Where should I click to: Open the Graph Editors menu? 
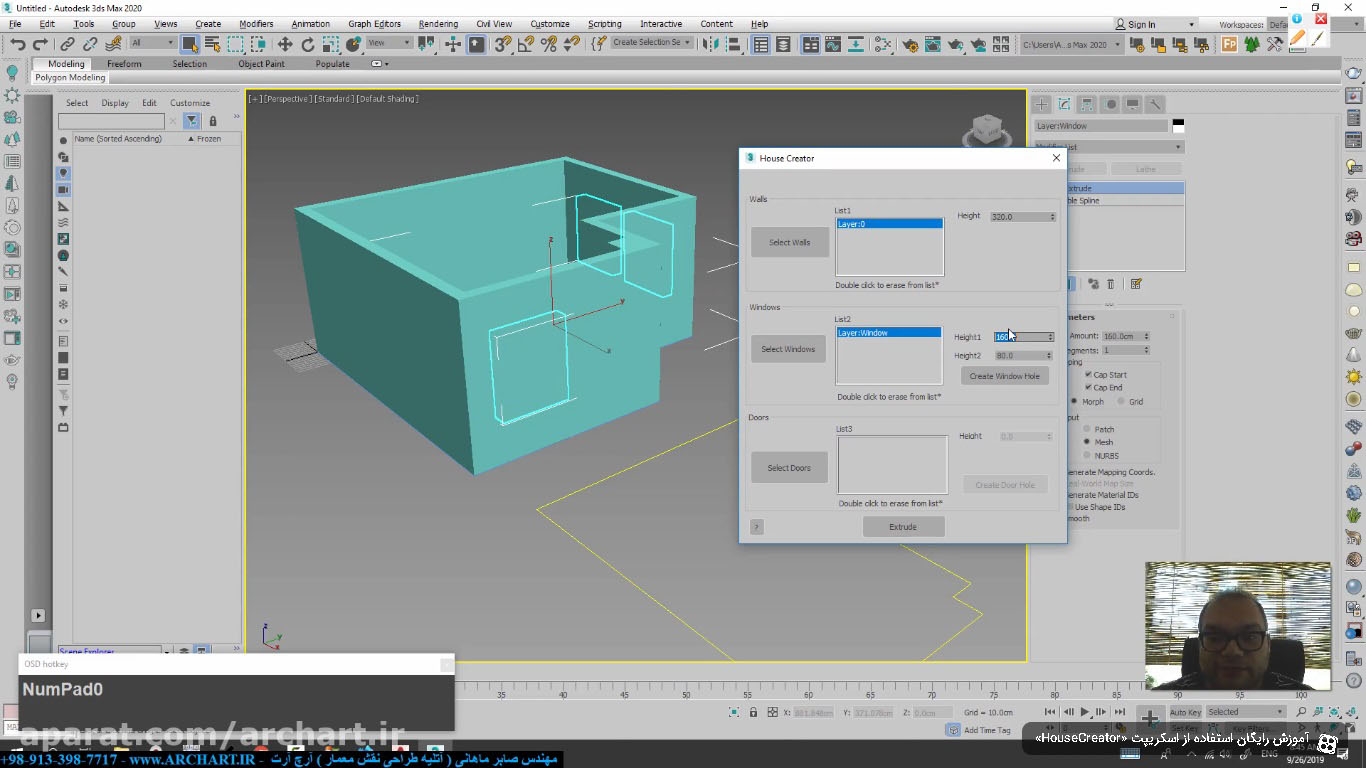(x=374, y=24)
